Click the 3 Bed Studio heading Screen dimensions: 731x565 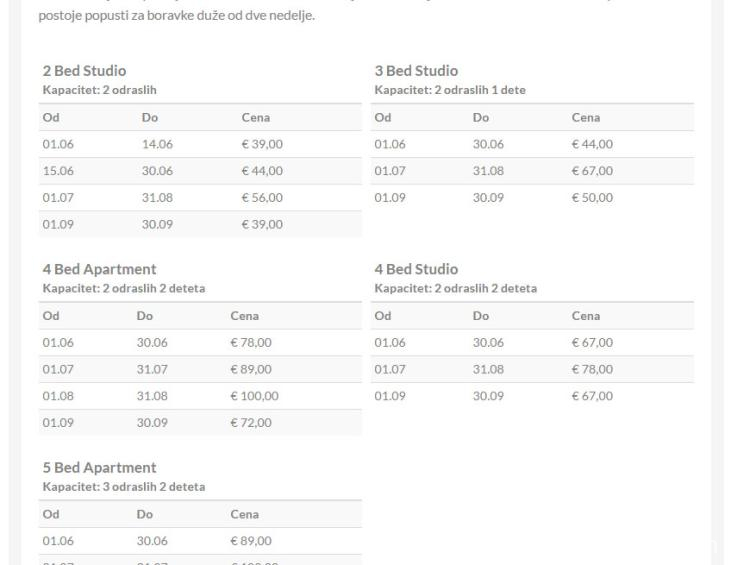point(416,71)
